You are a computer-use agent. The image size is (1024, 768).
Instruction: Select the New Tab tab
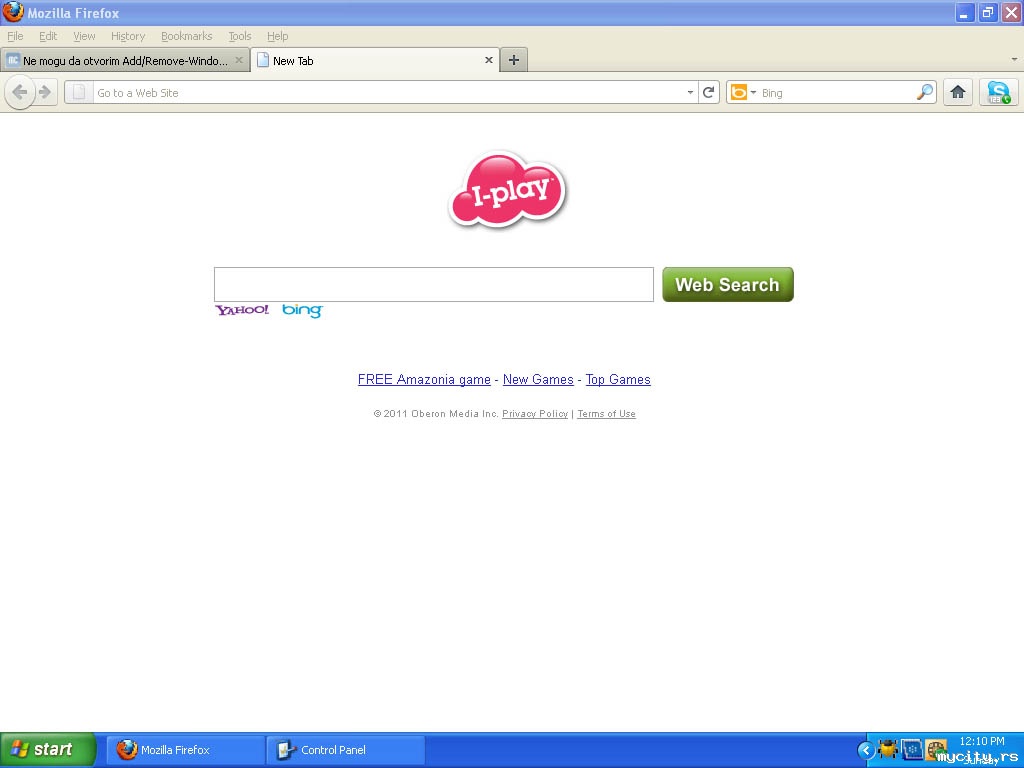[x=375, y=60]
